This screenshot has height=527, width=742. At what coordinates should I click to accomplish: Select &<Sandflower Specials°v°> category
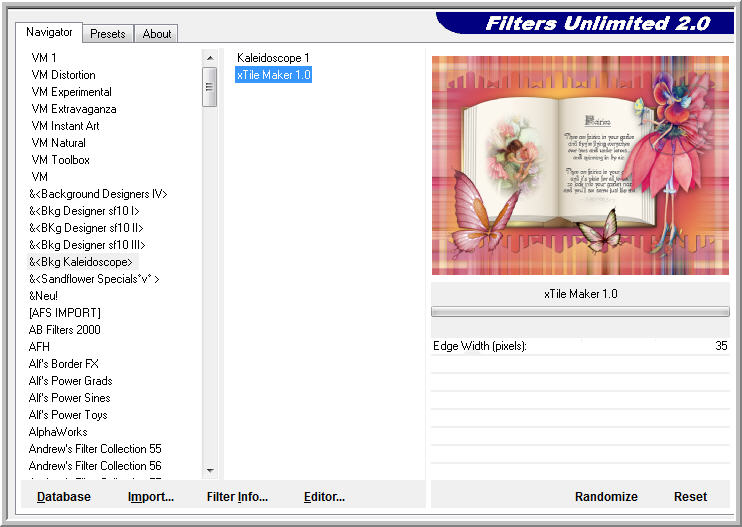94,279
